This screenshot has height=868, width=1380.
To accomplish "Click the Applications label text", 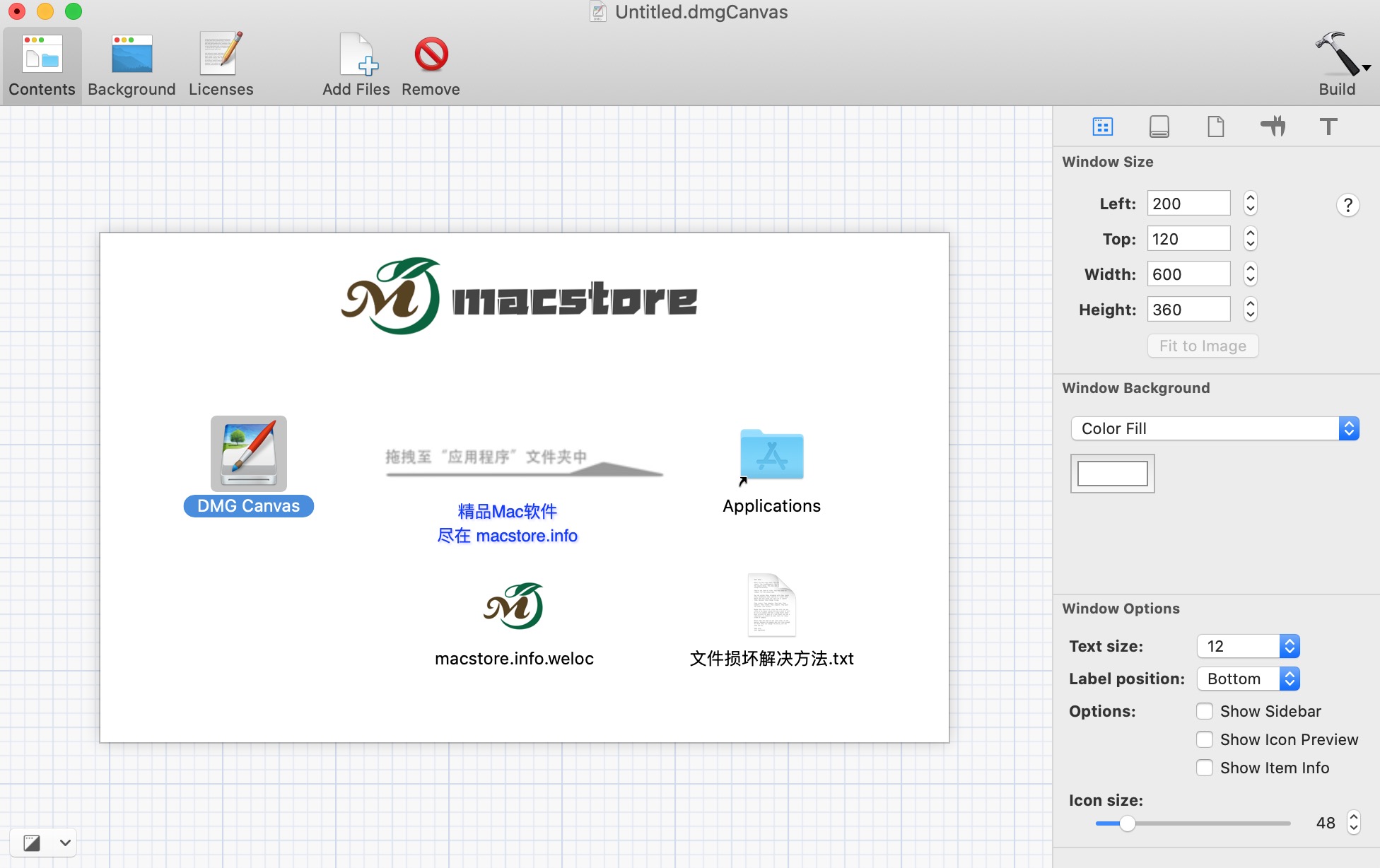I will click(x=771, y=506).
